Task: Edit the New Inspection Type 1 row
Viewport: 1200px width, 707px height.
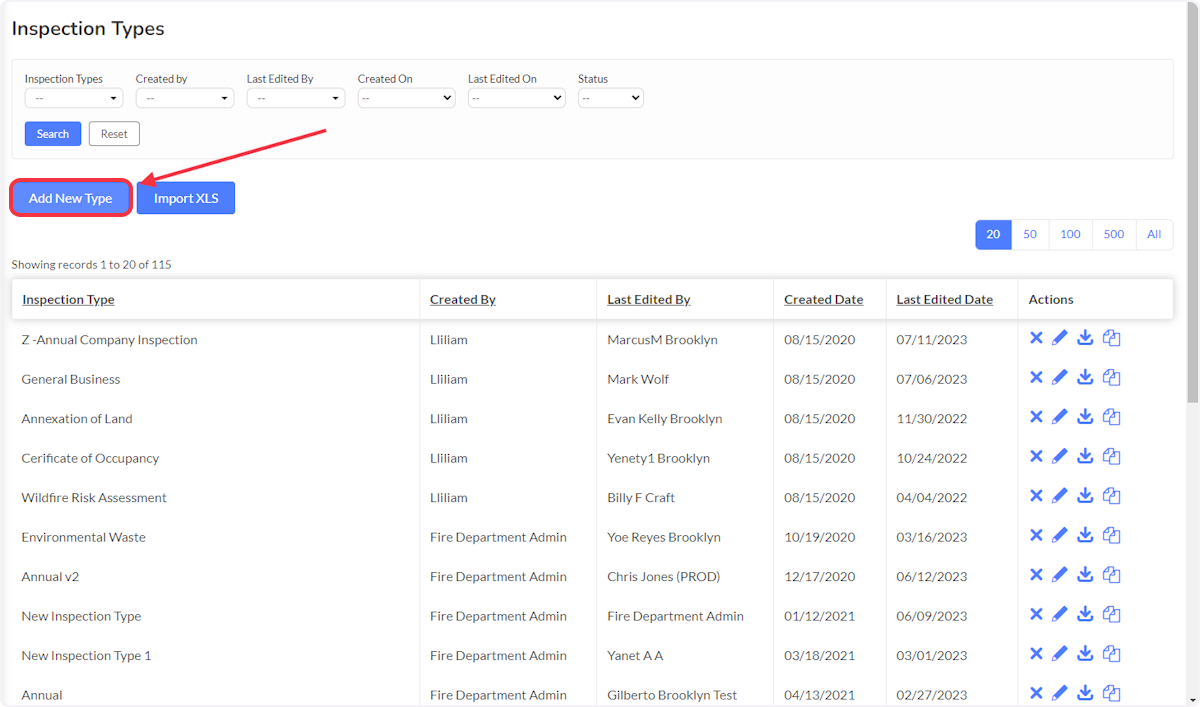Action: [1060, 654]
